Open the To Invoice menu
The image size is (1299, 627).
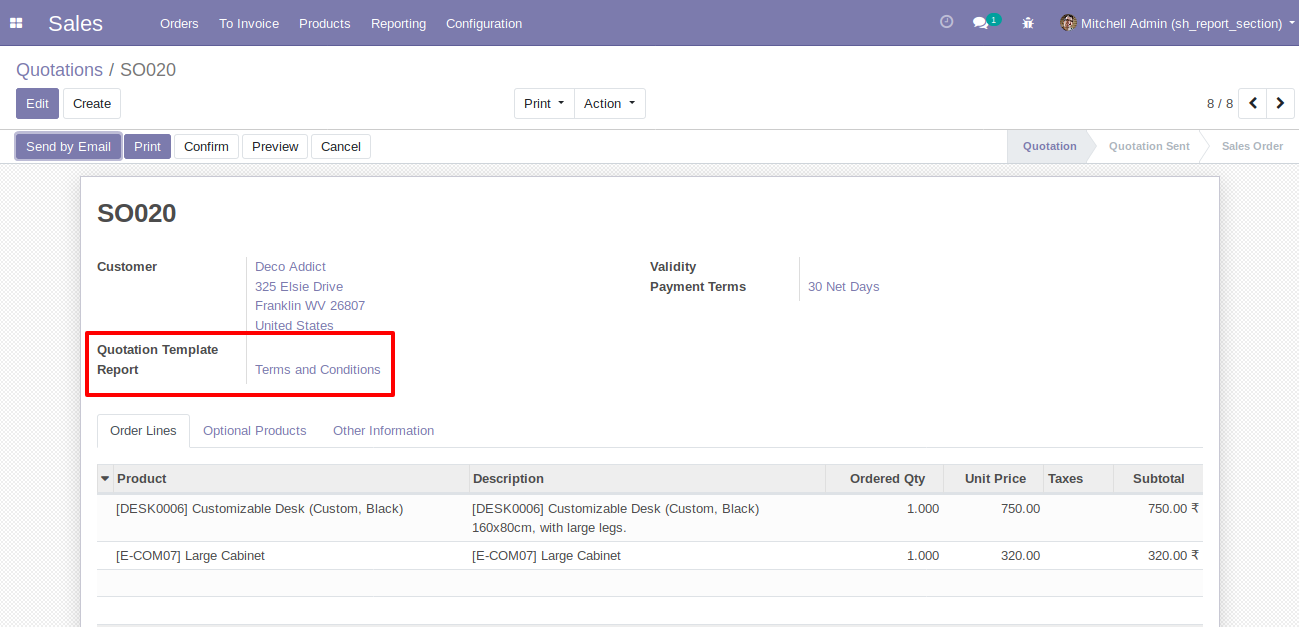click(249, 23)
